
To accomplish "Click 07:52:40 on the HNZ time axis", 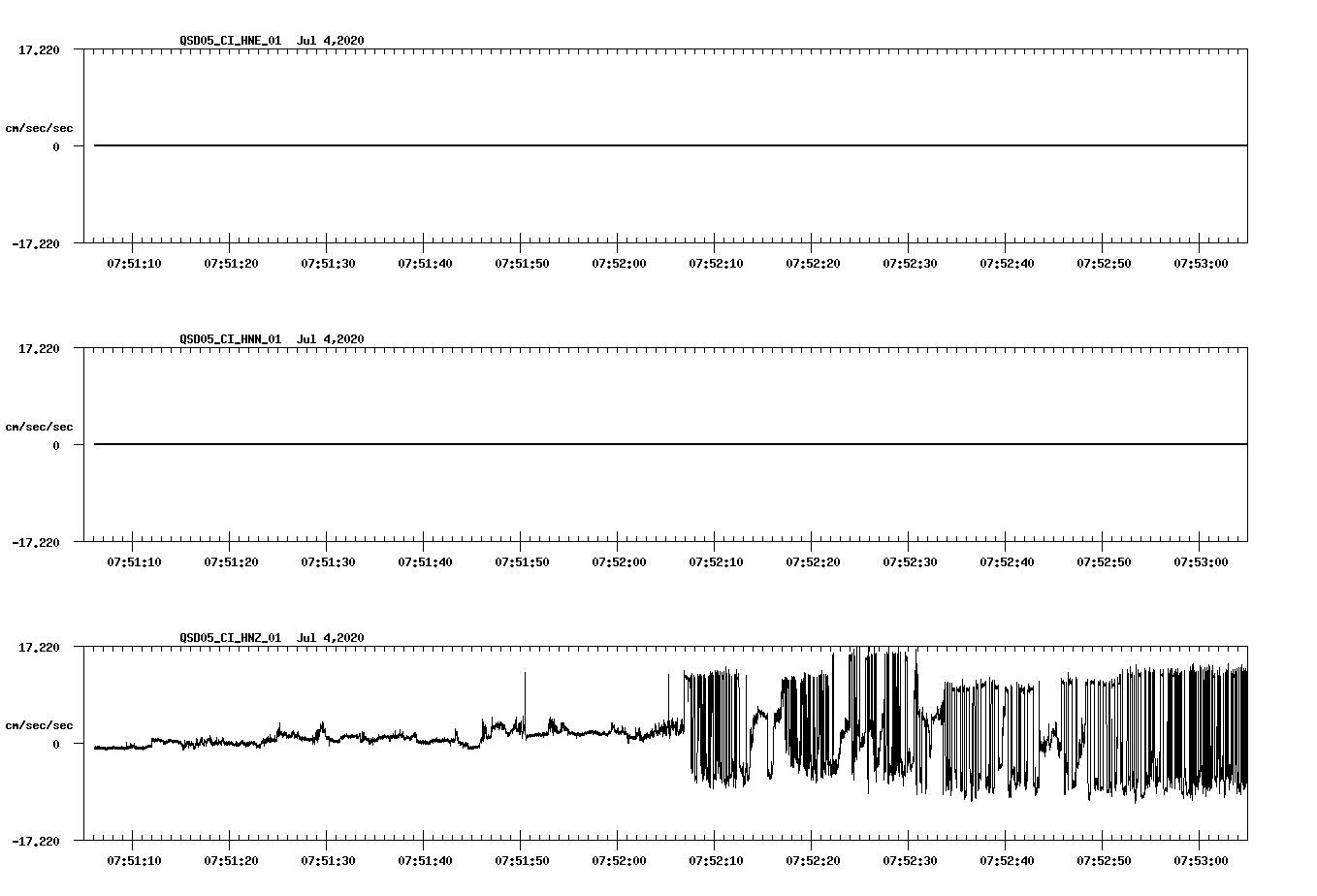I will pos(1007,860).
